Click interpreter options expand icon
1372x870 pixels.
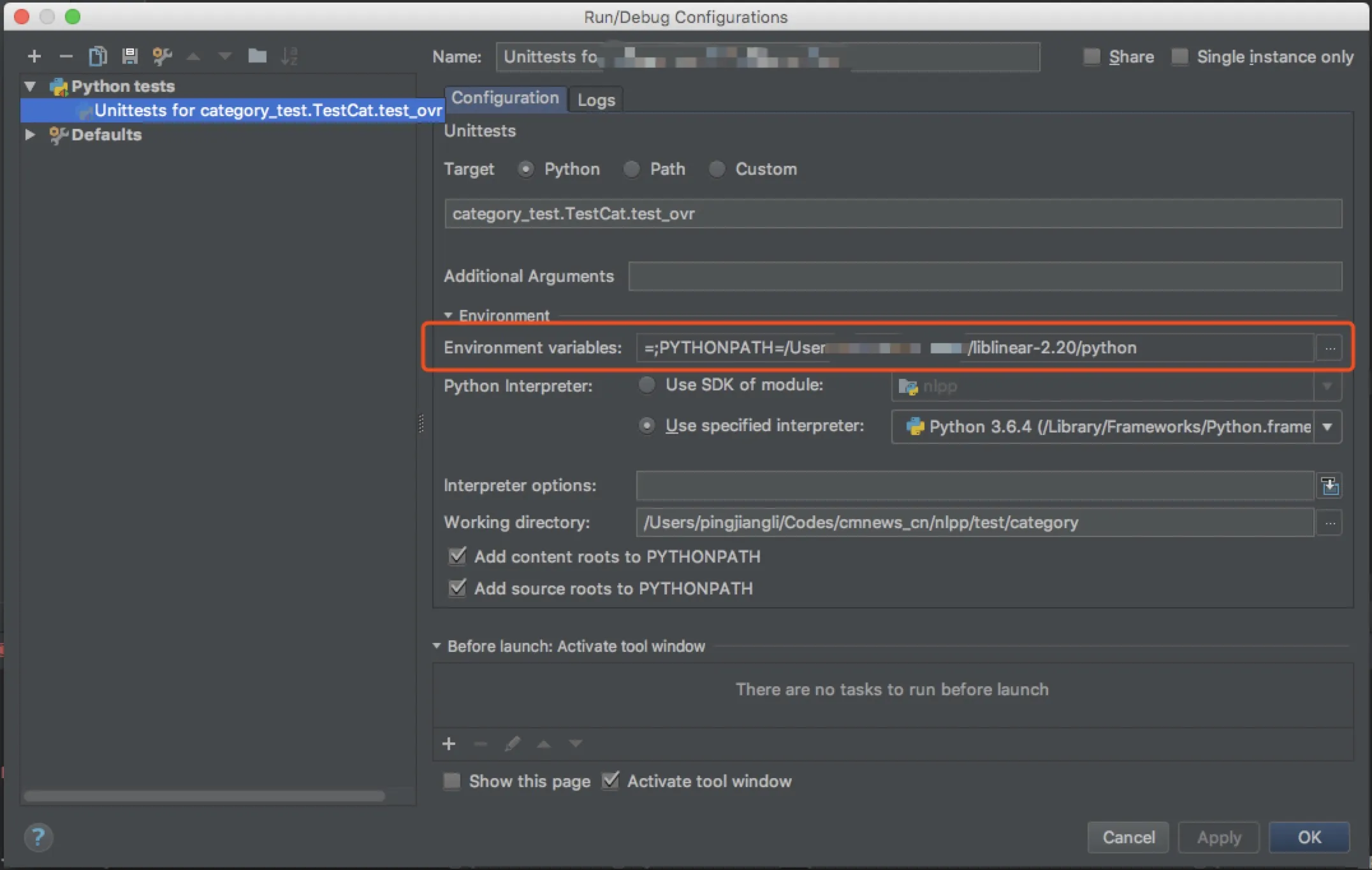[x=1330, y=487]
